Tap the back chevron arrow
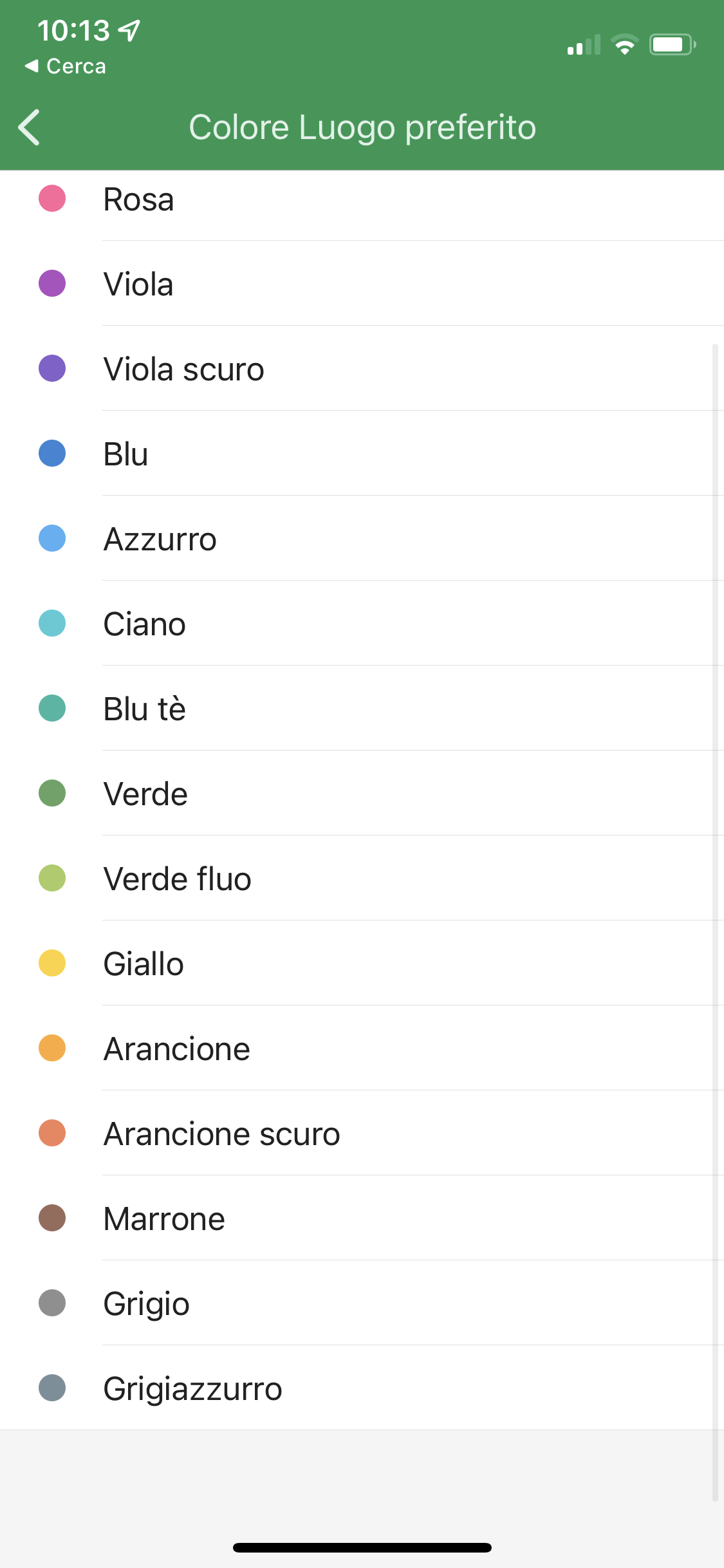Viewport: 724px width, 1568px height. pyautogui.click(x=29, y=127)
